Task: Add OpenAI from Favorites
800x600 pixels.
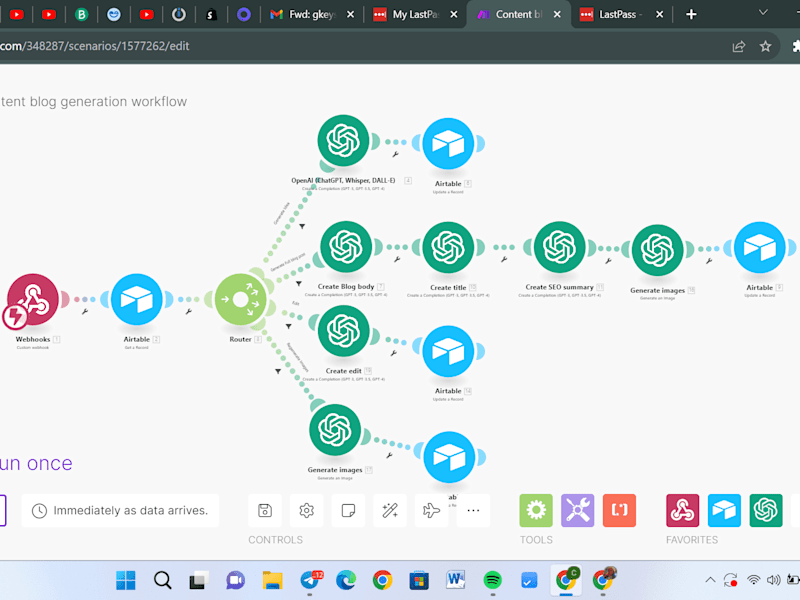Action: (x=766, y=510)
